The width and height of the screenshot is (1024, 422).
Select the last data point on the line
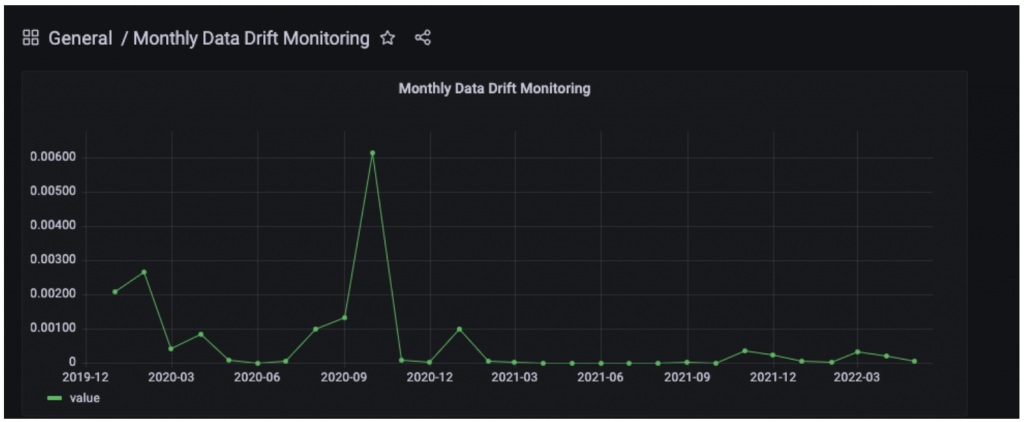[914, 361]
